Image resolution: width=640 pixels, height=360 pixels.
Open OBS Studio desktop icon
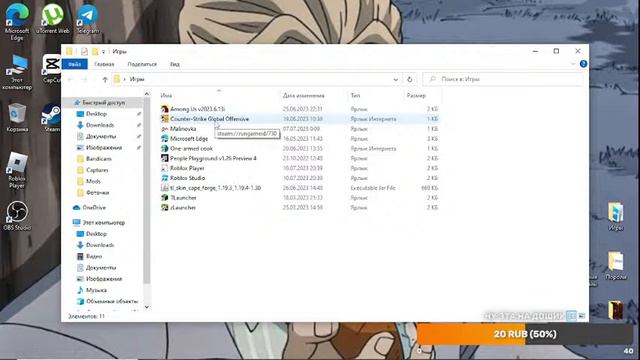(17, 216)
